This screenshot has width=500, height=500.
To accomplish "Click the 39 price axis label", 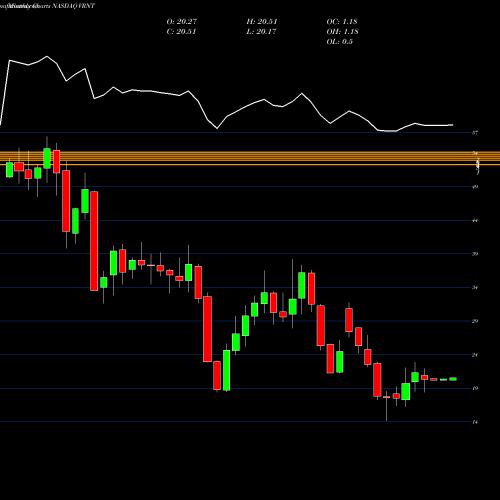I will (475, 254).
